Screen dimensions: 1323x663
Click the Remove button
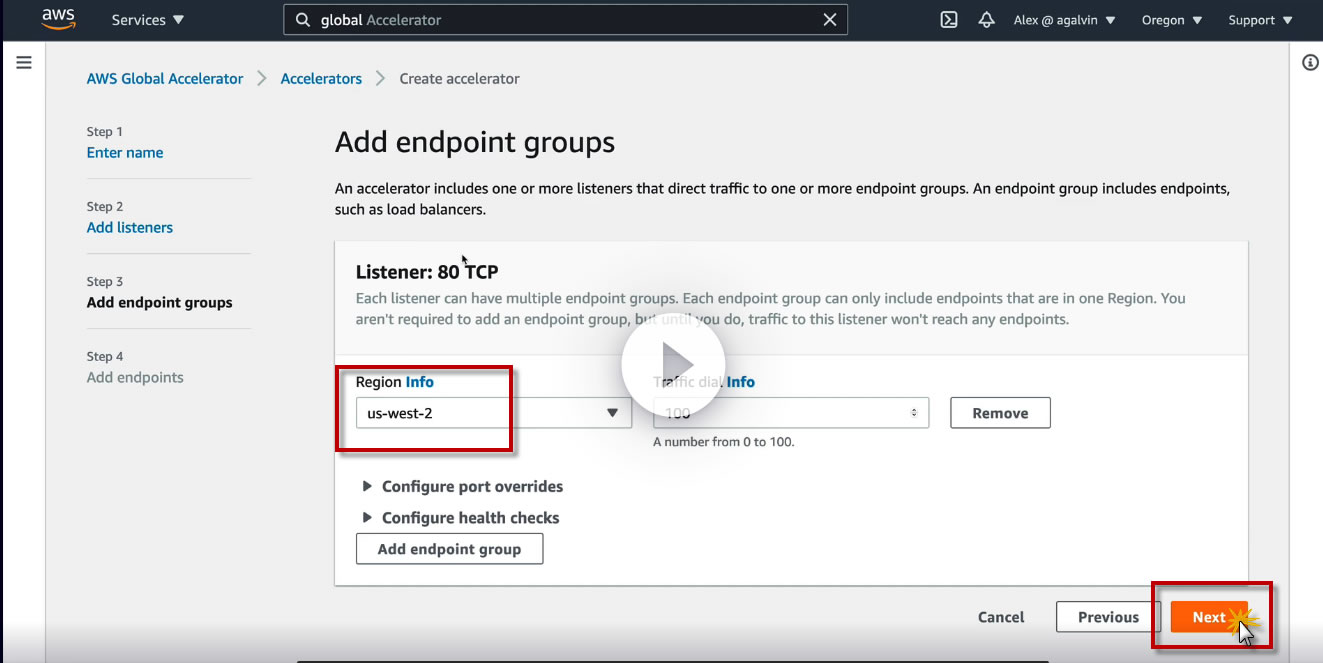(1000, 413)
